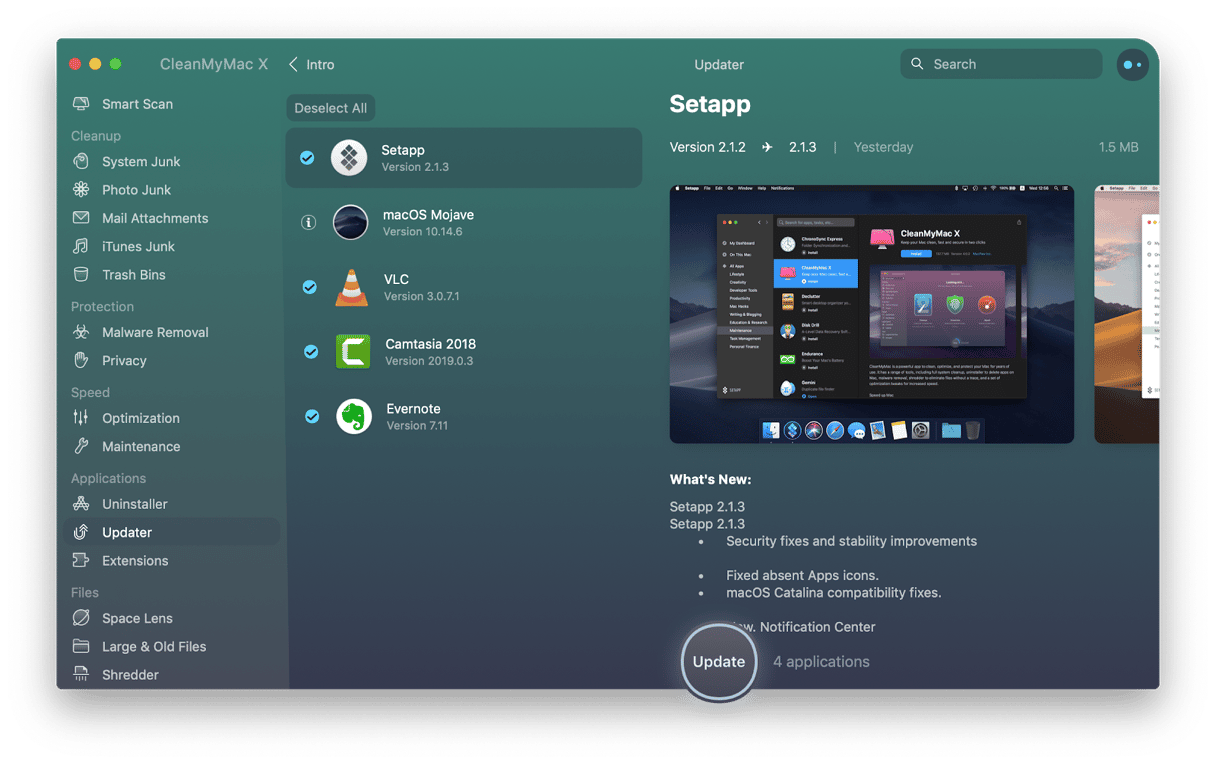Click the Malware Removal biohazard icon
The image size is (1216, 760).
tap(82, 332)
